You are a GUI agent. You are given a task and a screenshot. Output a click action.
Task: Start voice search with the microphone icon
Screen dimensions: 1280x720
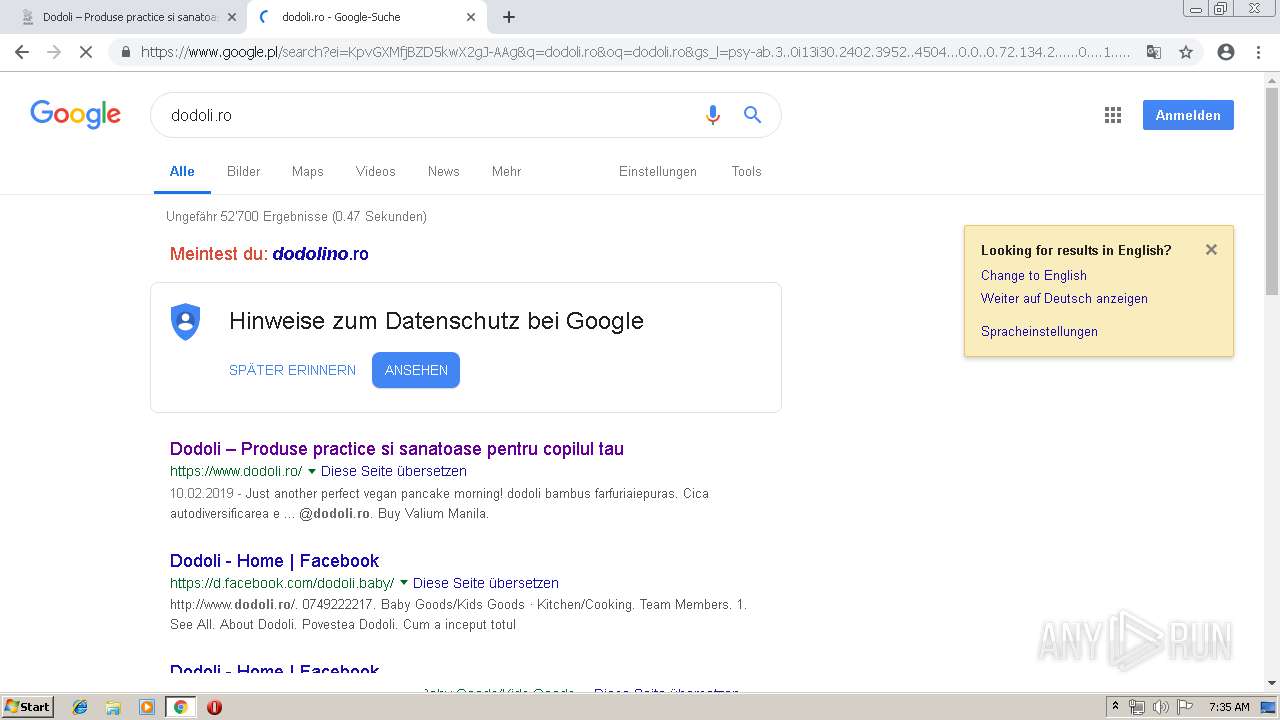712,115
